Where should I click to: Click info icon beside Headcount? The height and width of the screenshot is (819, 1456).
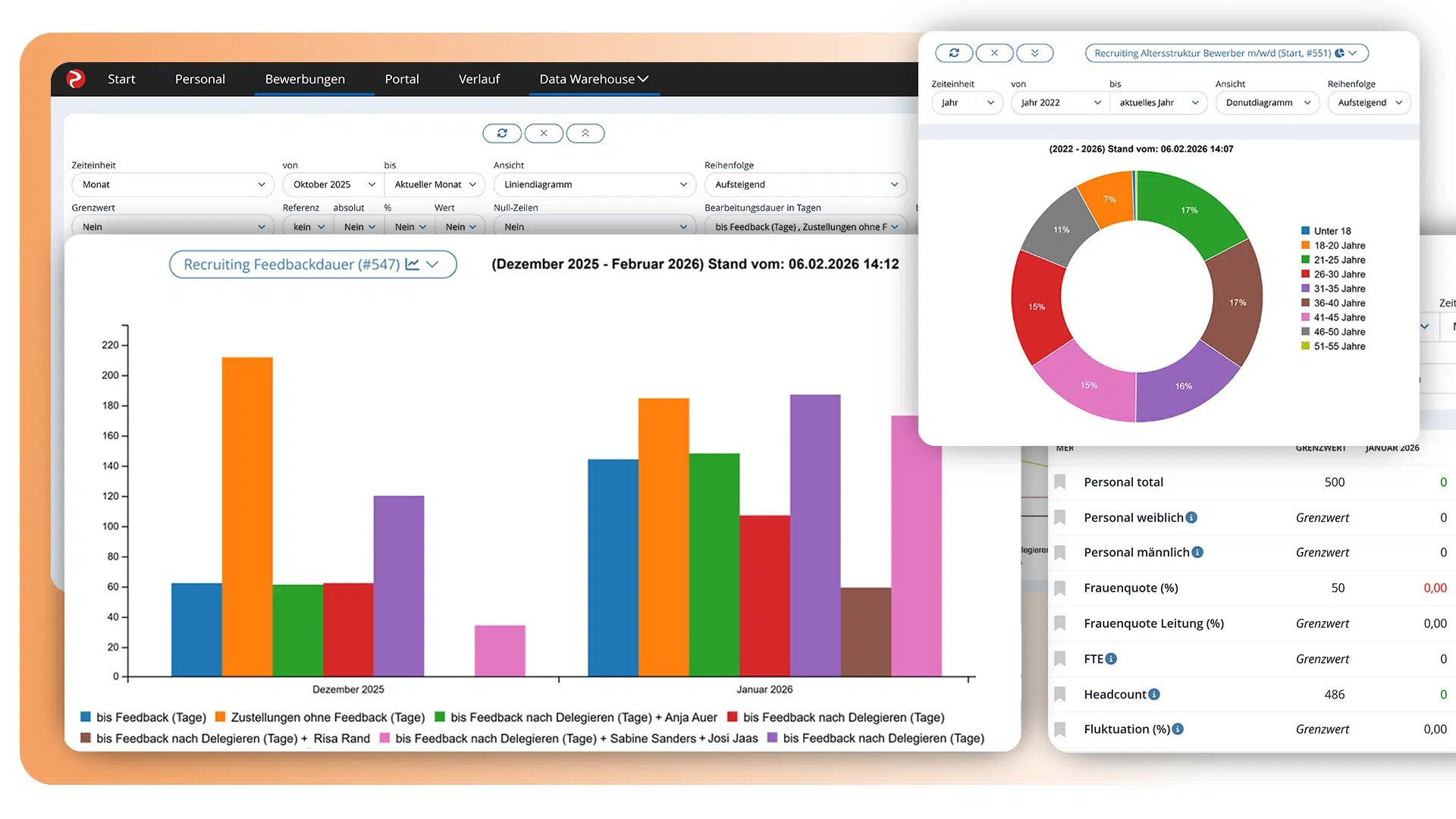[x=1154, y=694]
